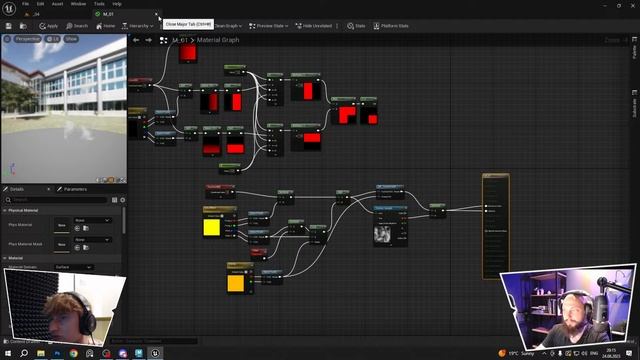Viewport: 640px width, 360px height.
Task: Open the Preview State dropdown
Action: pos(268,26)
